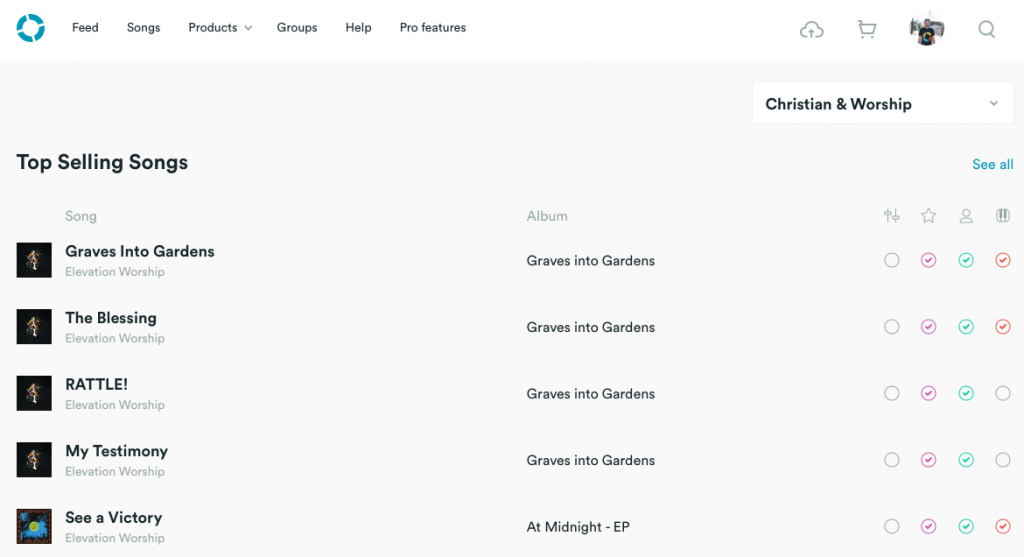Click the piano keys column icon
The image size is (1024, 557).
click(x=1002, y=215)
